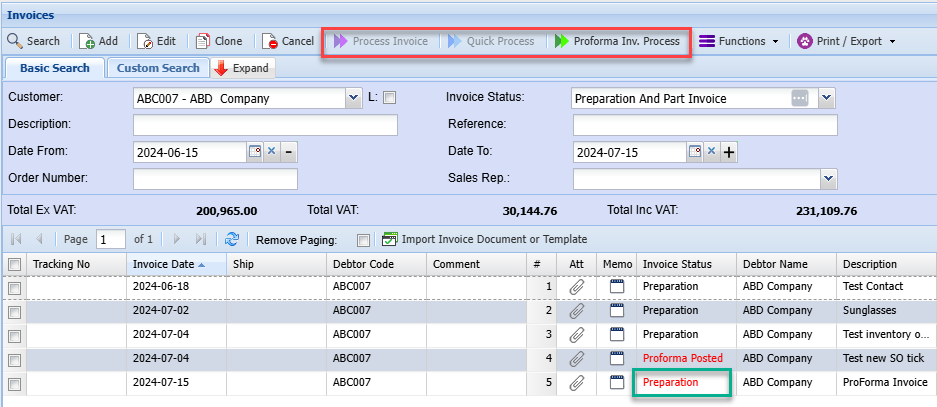The image size is (937, 407).
Task: Open attachment for invoice row 1
Action: (x=576, y=286)
